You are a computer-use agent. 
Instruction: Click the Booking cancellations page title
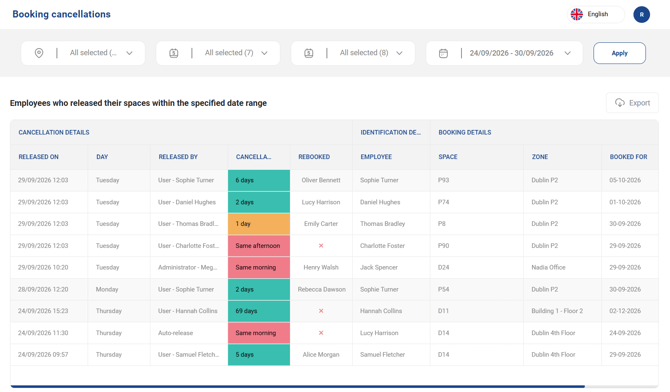tap(62, 14)
